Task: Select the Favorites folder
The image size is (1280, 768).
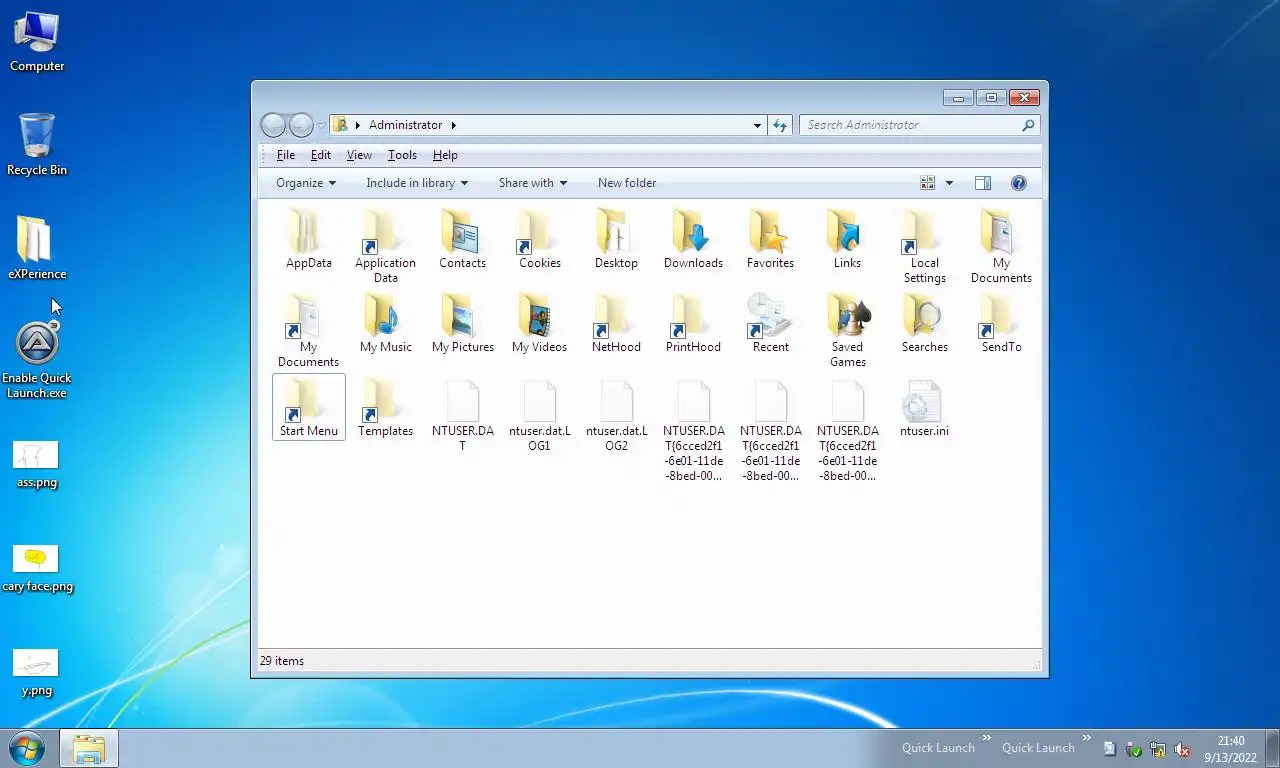Action: (770, 238)
